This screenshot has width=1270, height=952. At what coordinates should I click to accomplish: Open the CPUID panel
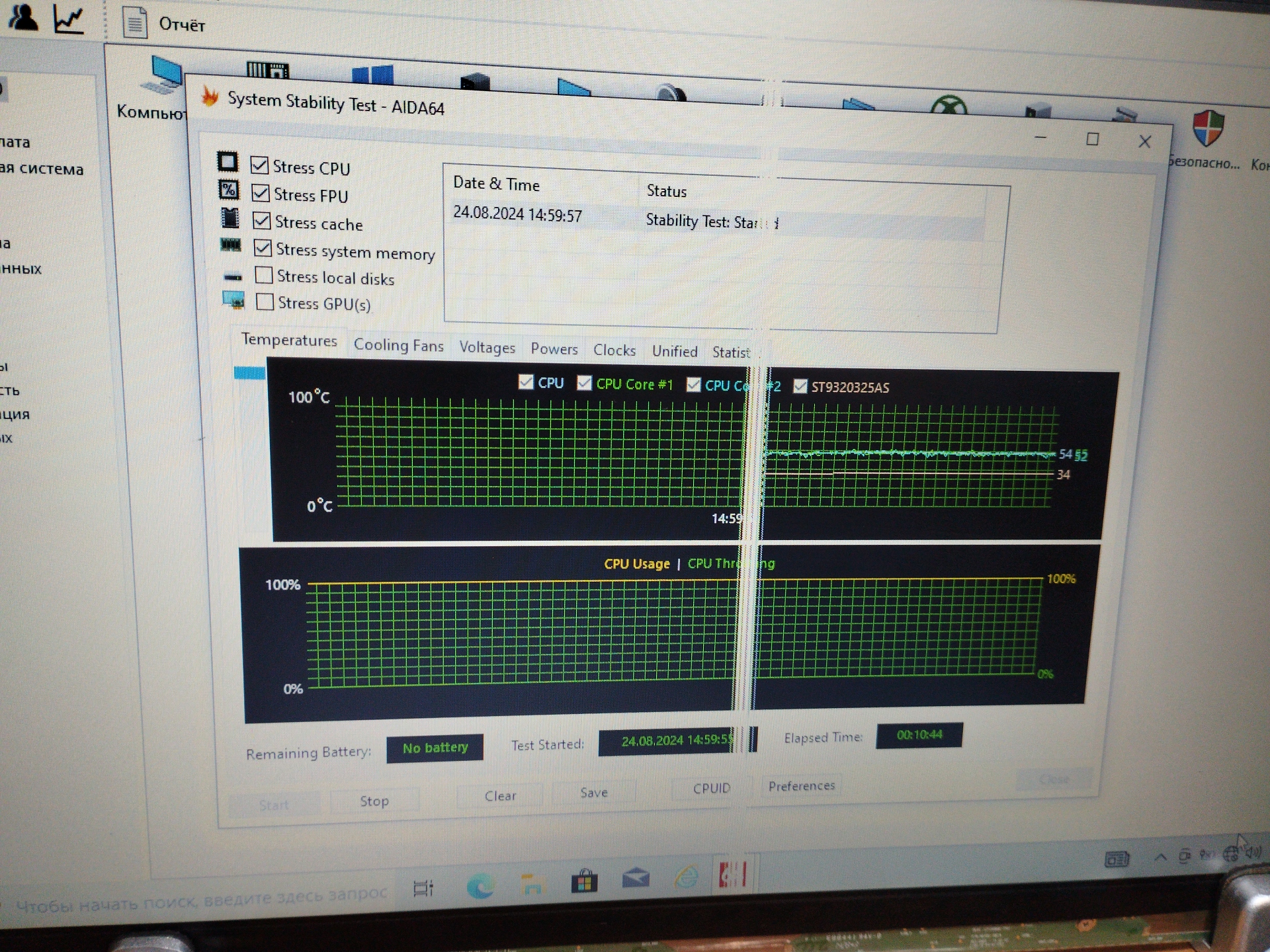712,788
